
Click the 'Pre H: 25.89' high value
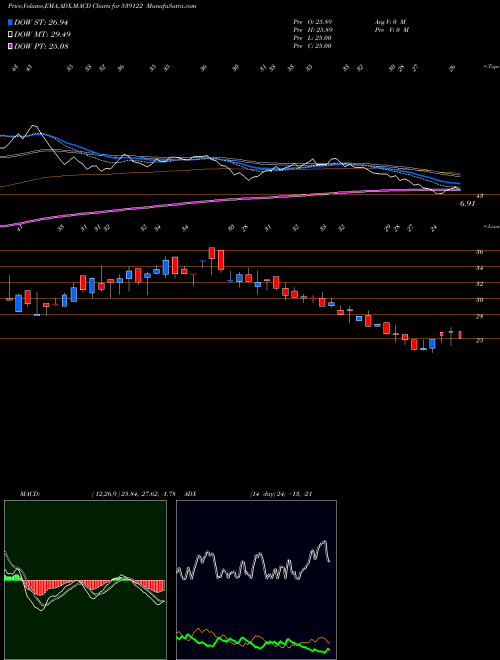(x=313, y=30)
